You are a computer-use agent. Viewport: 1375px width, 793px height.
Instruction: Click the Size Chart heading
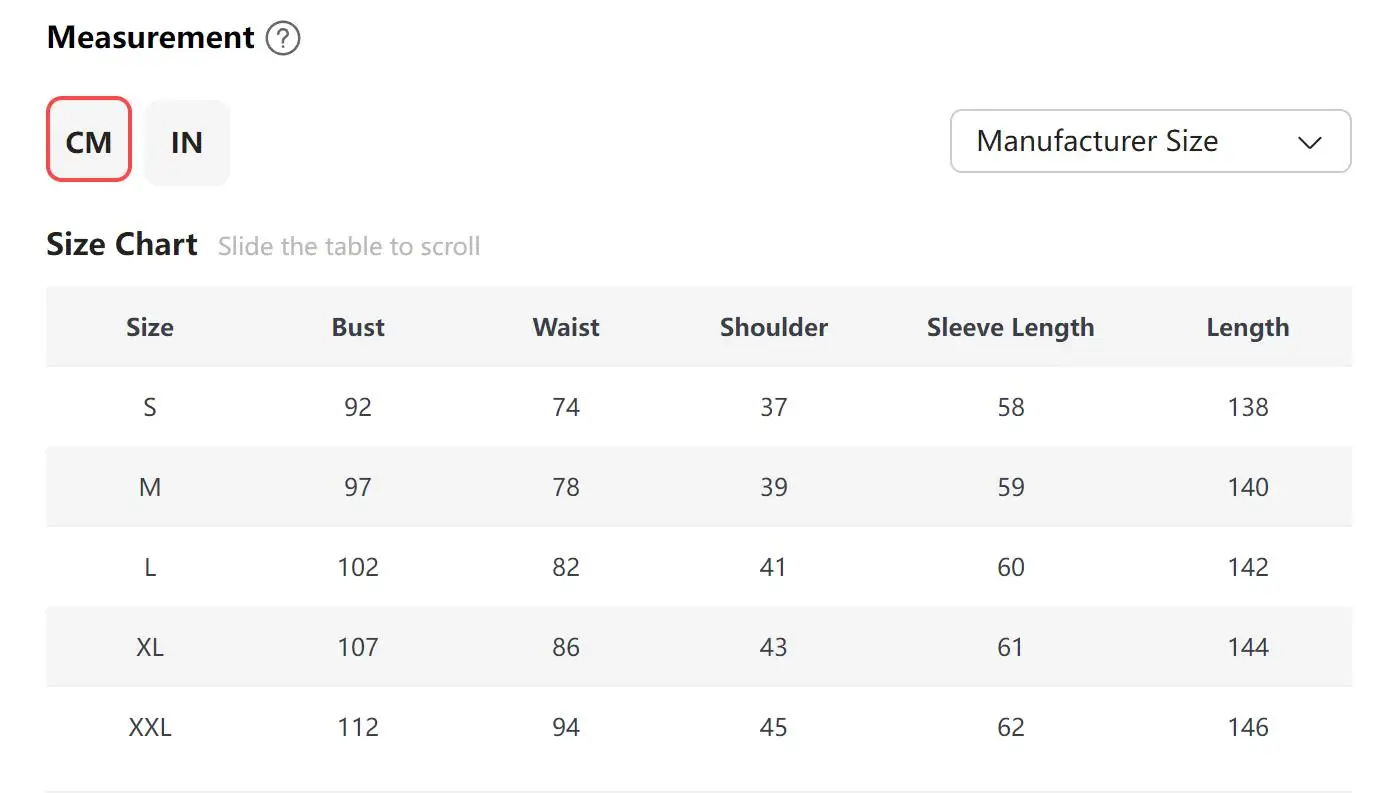[x=122, y=245]
